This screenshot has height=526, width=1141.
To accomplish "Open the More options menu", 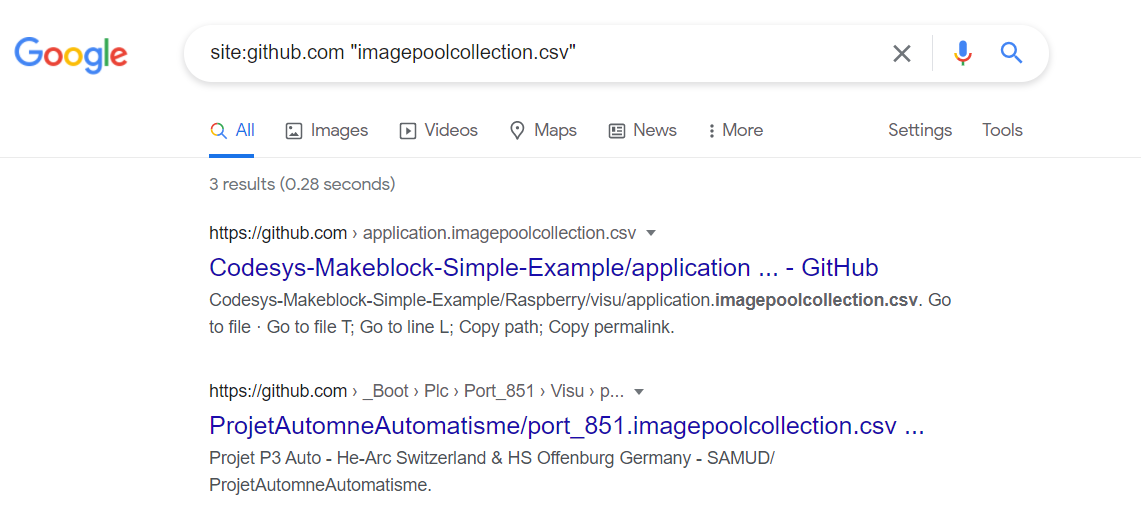I will [735, 131].
